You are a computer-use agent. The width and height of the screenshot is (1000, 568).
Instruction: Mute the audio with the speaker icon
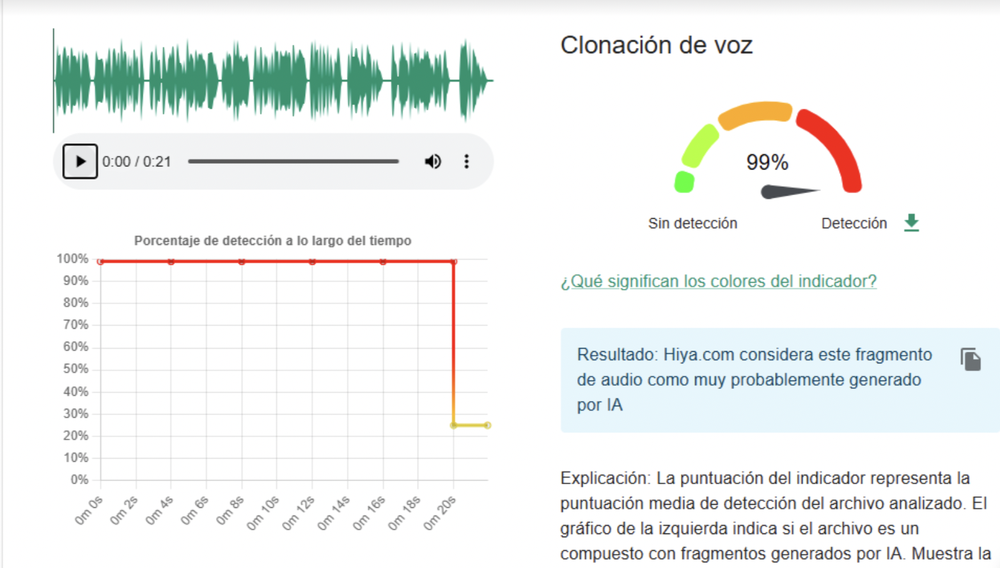433,161
